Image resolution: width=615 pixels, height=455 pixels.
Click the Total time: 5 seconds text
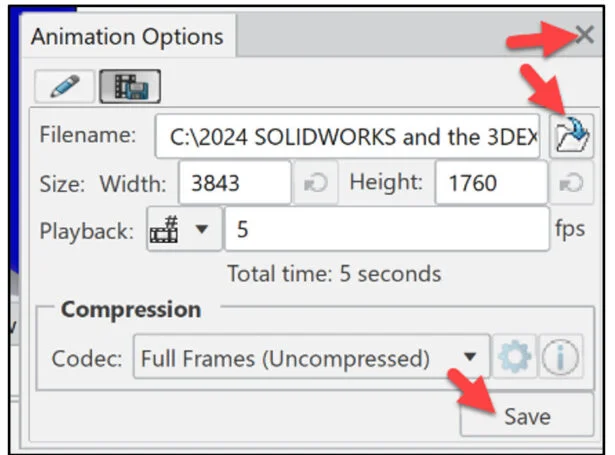333,273
